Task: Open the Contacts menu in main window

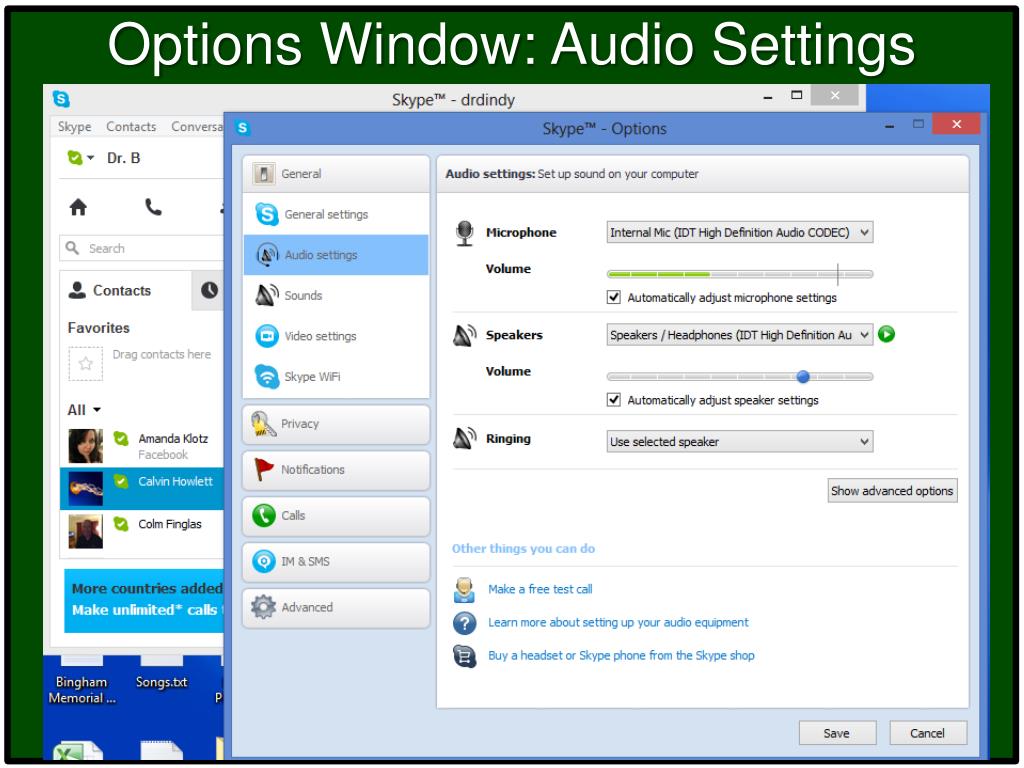Action: click(131, 127)
